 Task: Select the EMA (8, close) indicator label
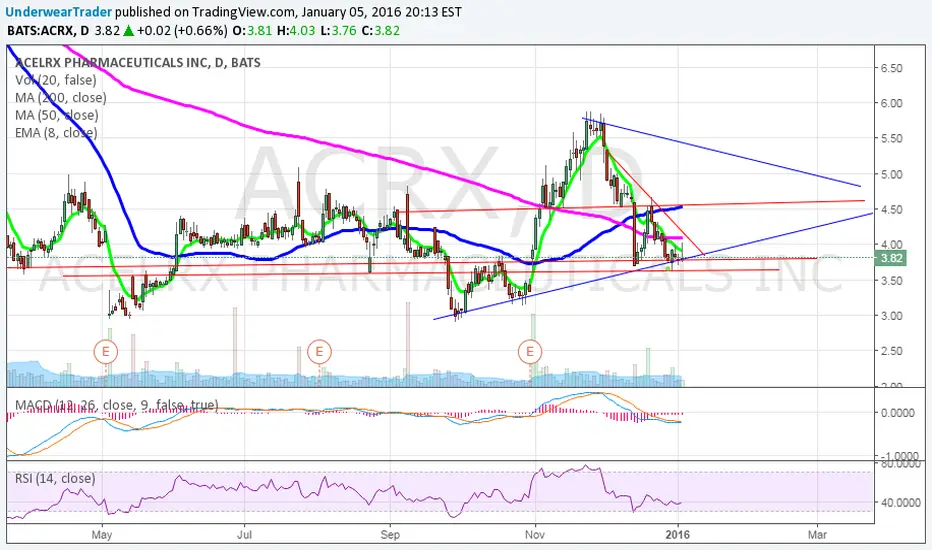pos(56,133)
